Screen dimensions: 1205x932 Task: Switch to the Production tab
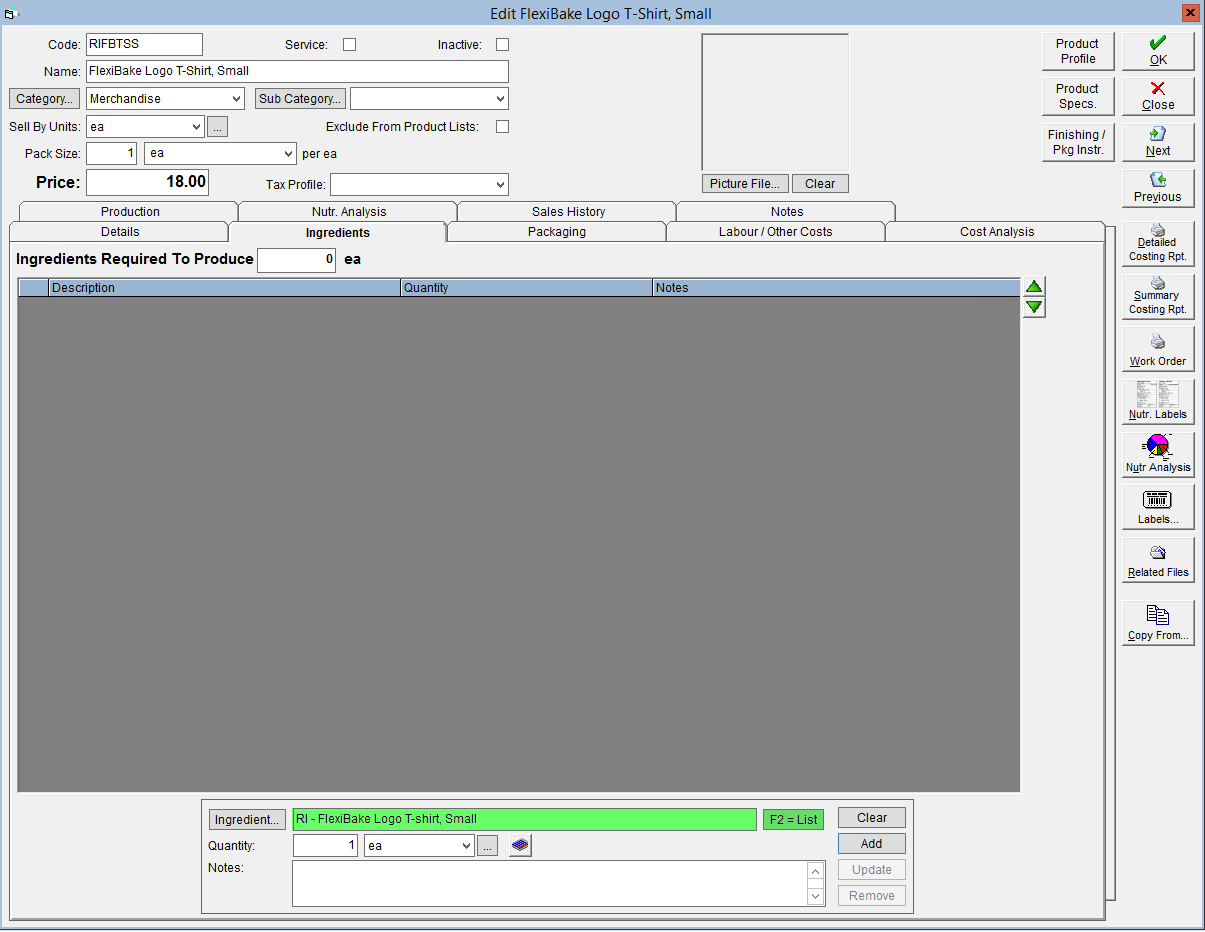[130, 212]
